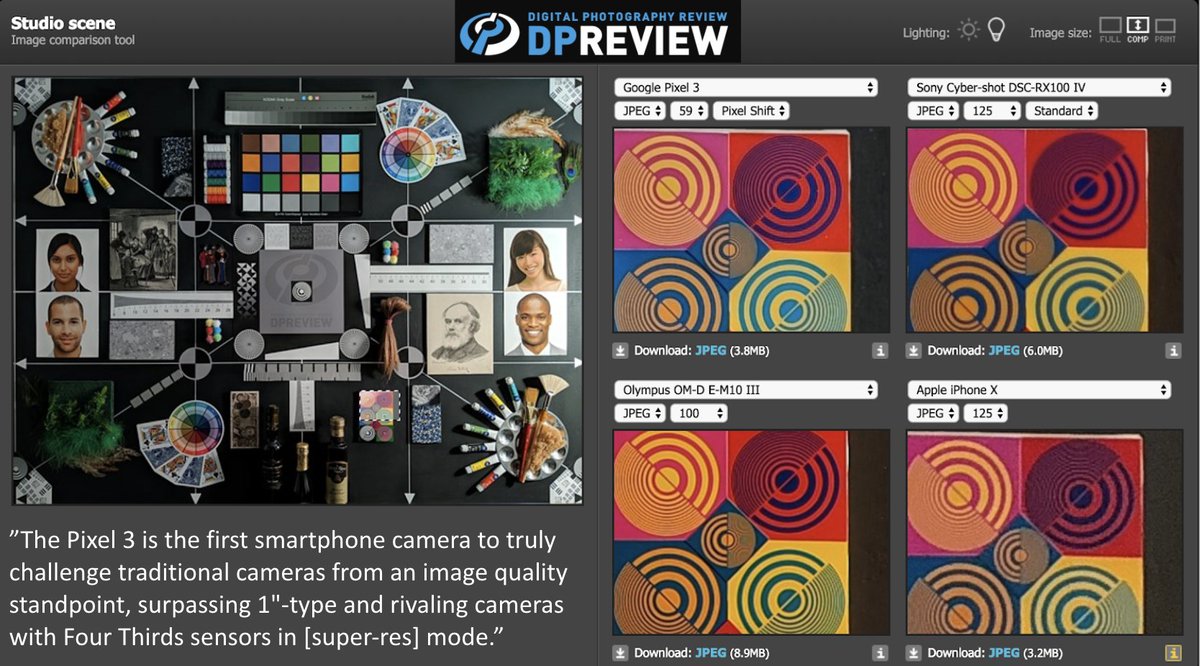
Task: Click the Google Pixel 3 crop preview
Action: pos(750,230)
